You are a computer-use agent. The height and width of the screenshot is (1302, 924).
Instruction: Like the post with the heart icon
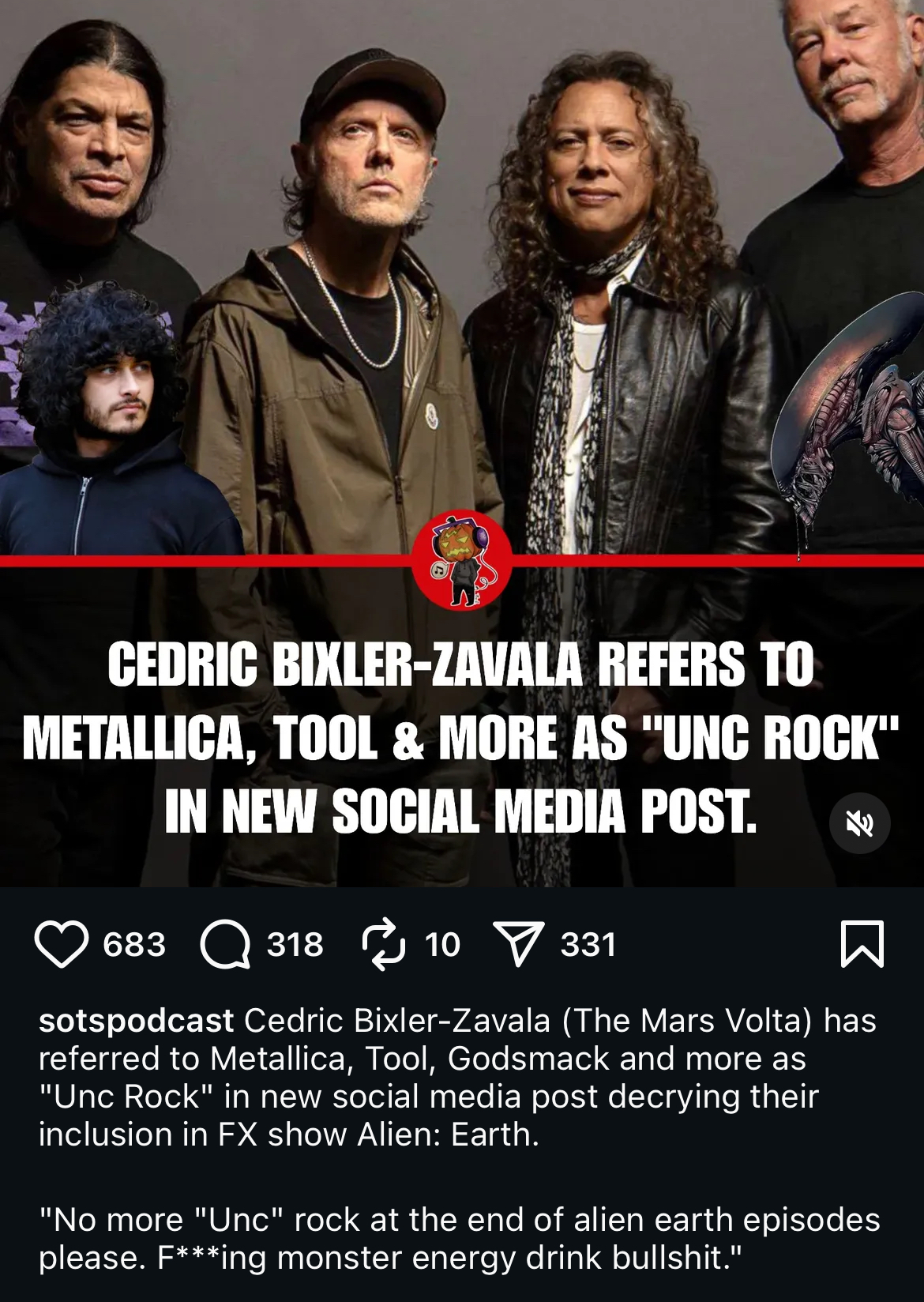coord(61,944)
